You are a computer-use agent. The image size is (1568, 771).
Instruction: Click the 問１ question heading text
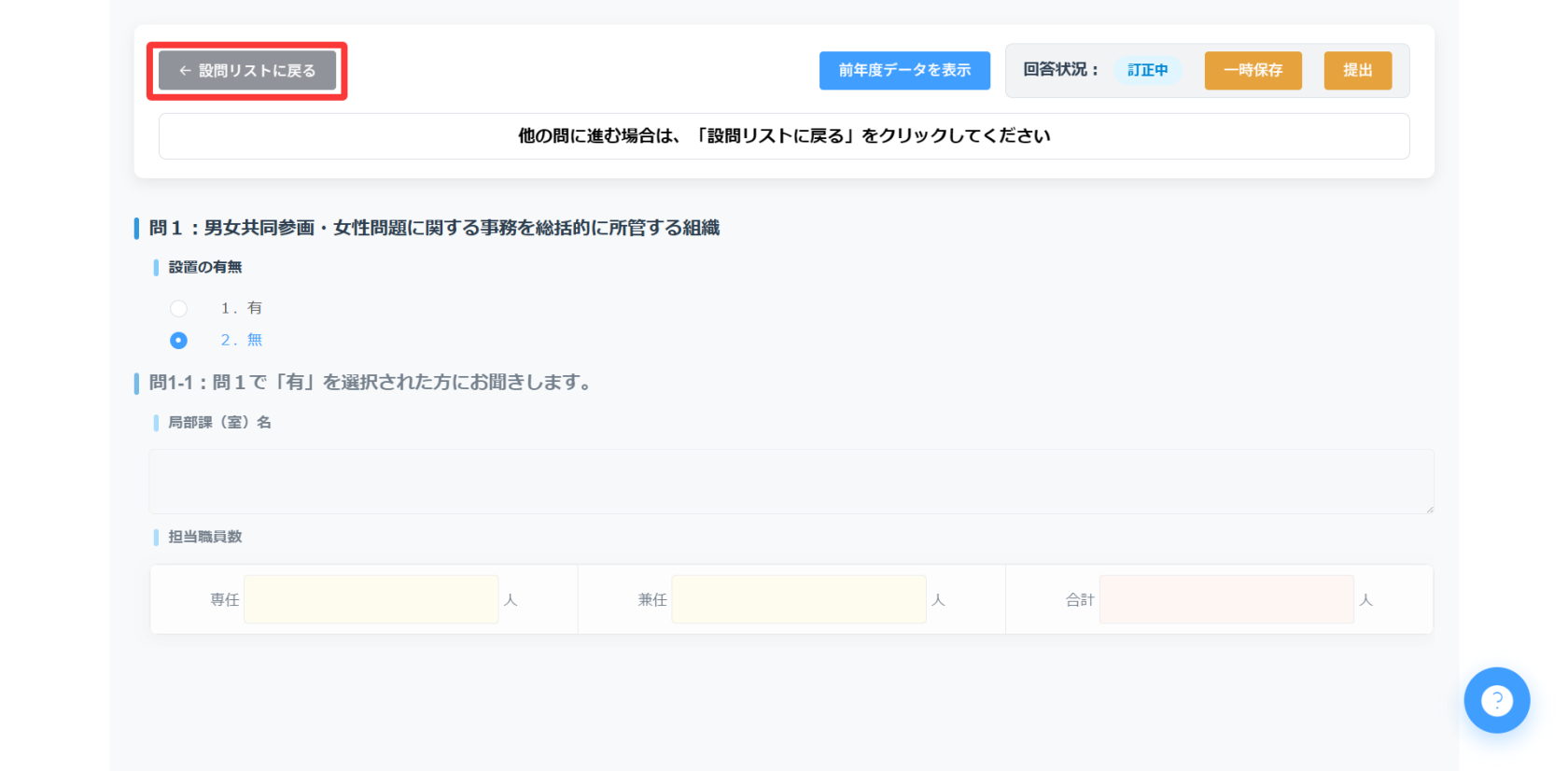pos(434,228)
